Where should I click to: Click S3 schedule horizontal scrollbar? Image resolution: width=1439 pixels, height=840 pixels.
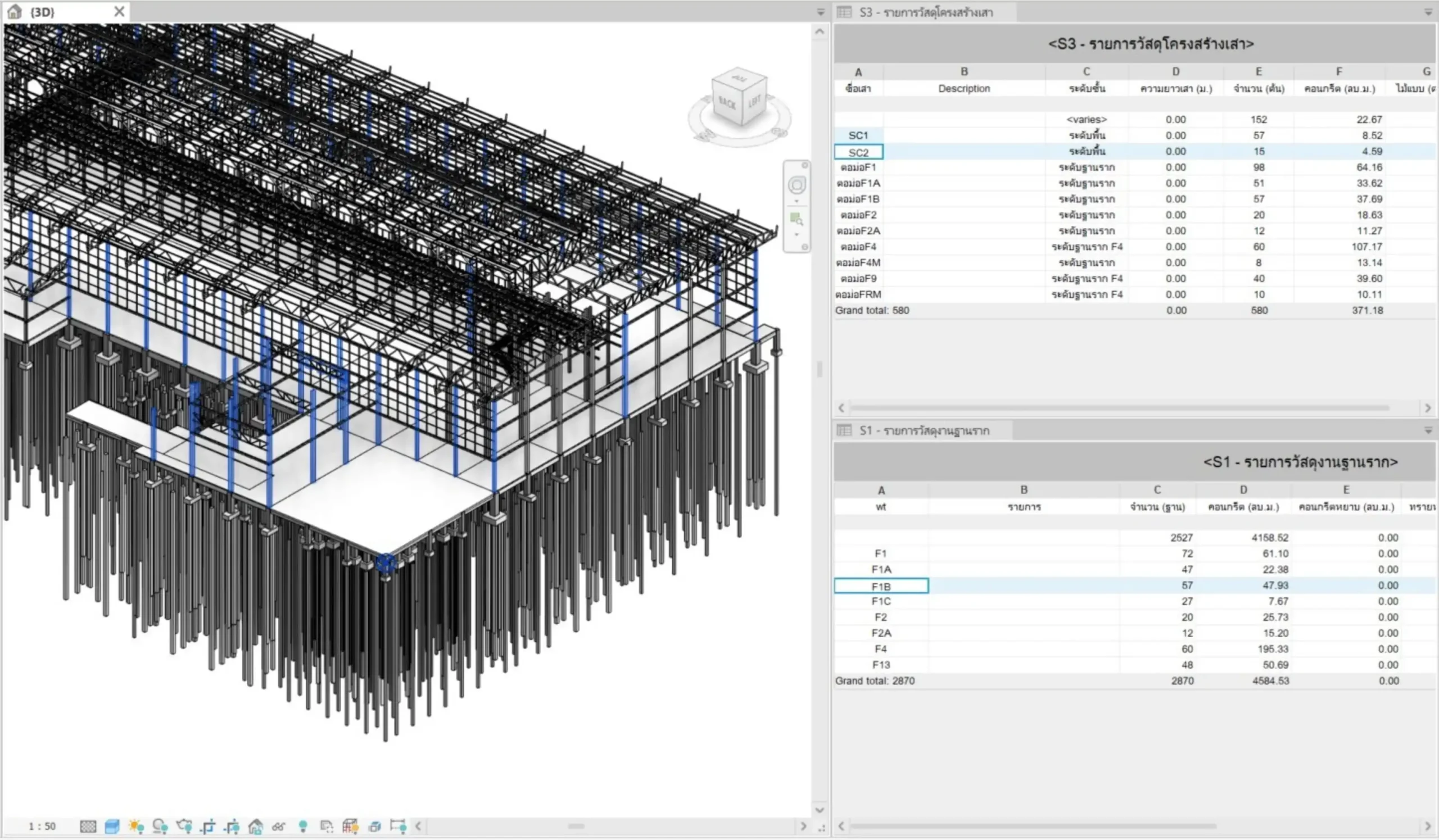click(1119, 408)
